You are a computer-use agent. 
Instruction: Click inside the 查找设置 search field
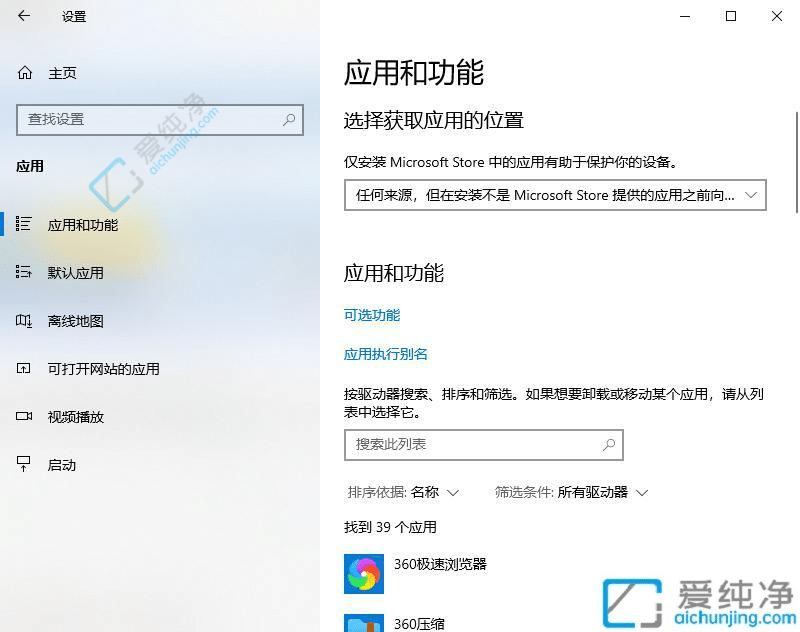point(150,119)
